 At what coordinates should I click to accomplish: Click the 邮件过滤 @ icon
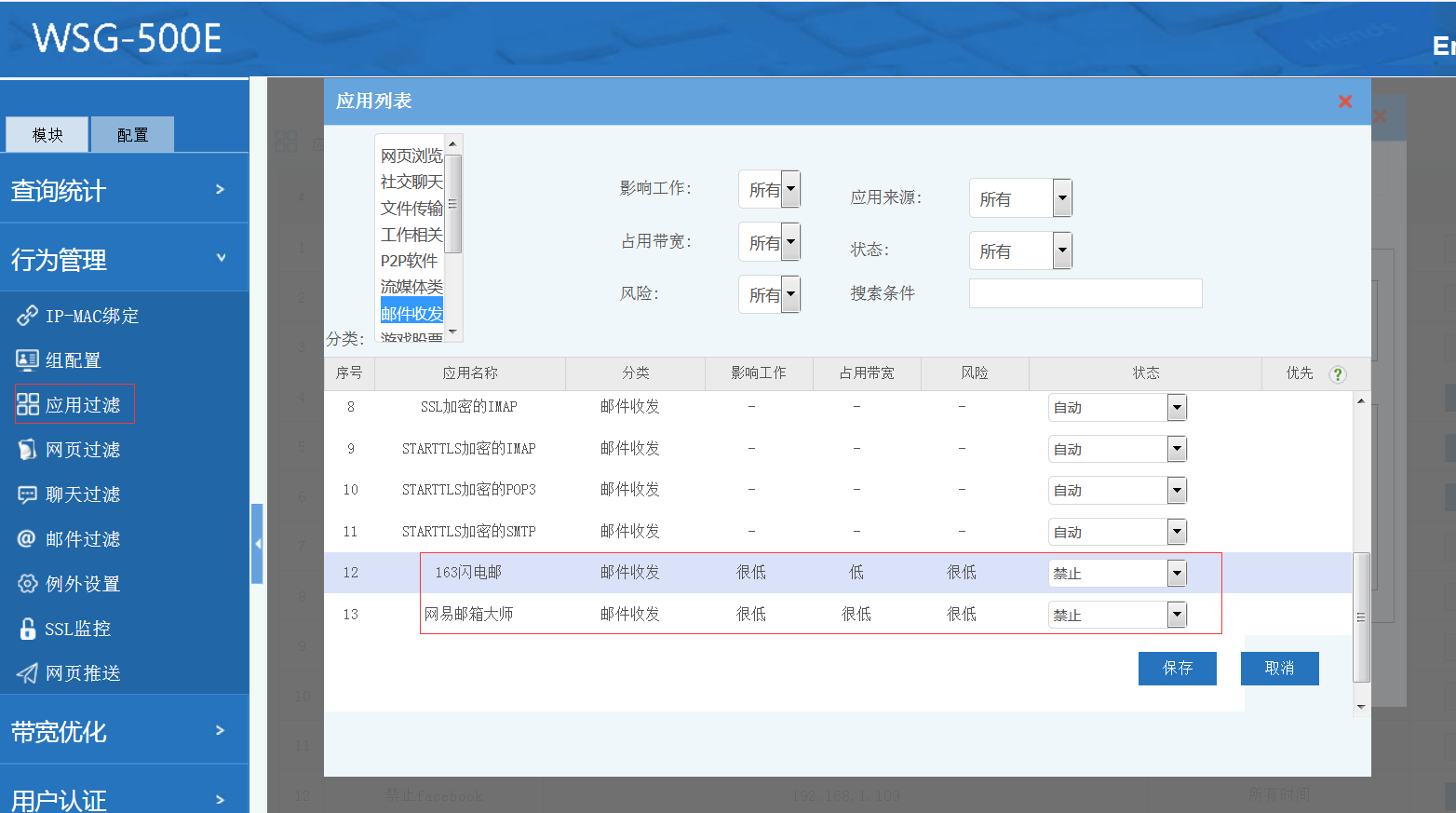tap(28, 538)
